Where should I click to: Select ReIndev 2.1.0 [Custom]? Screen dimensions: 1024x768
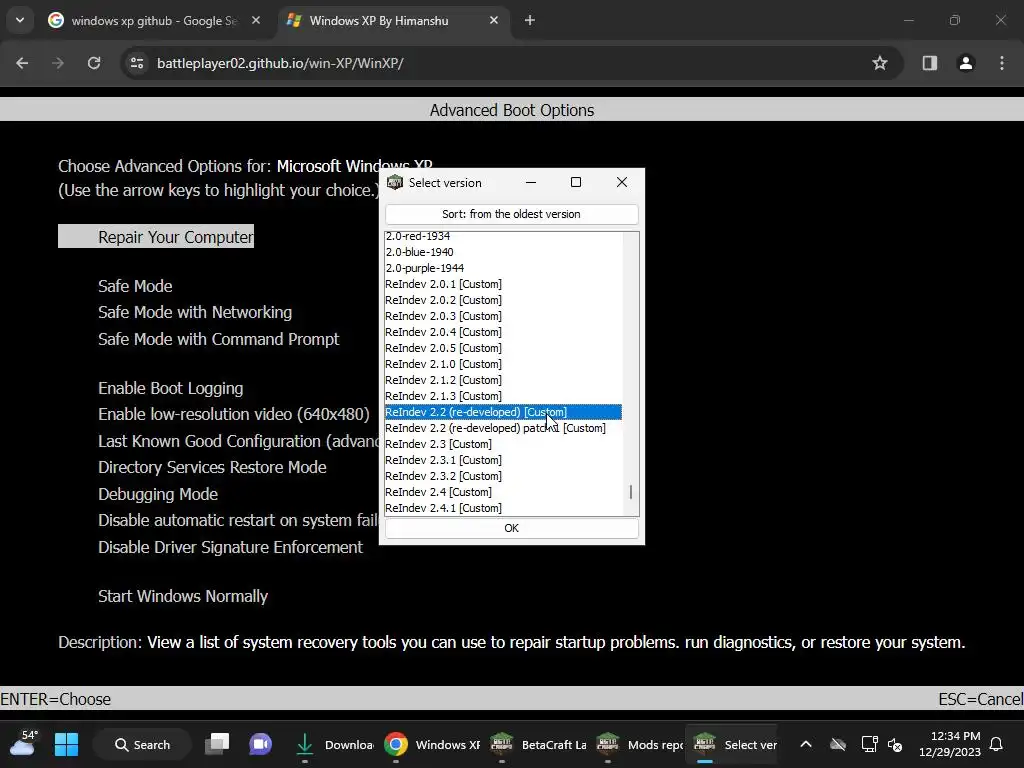pyautogui.click(x=503, y=364)
